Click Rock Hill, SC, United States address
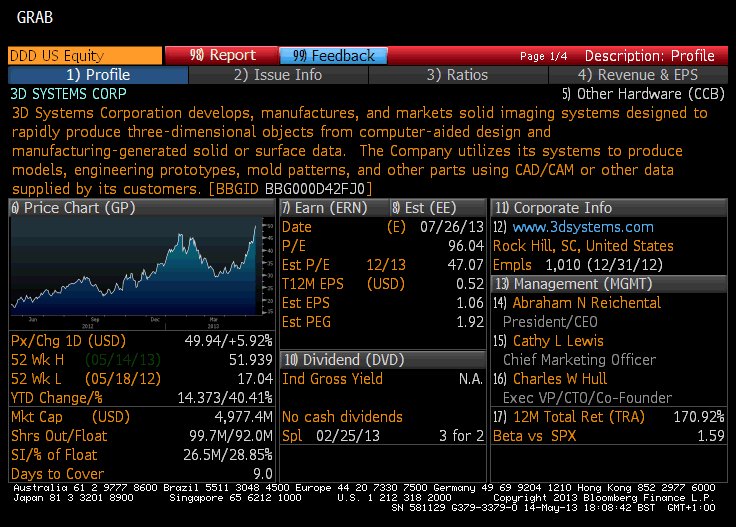The width and height of the screenshot is (736, 527). 583,246
